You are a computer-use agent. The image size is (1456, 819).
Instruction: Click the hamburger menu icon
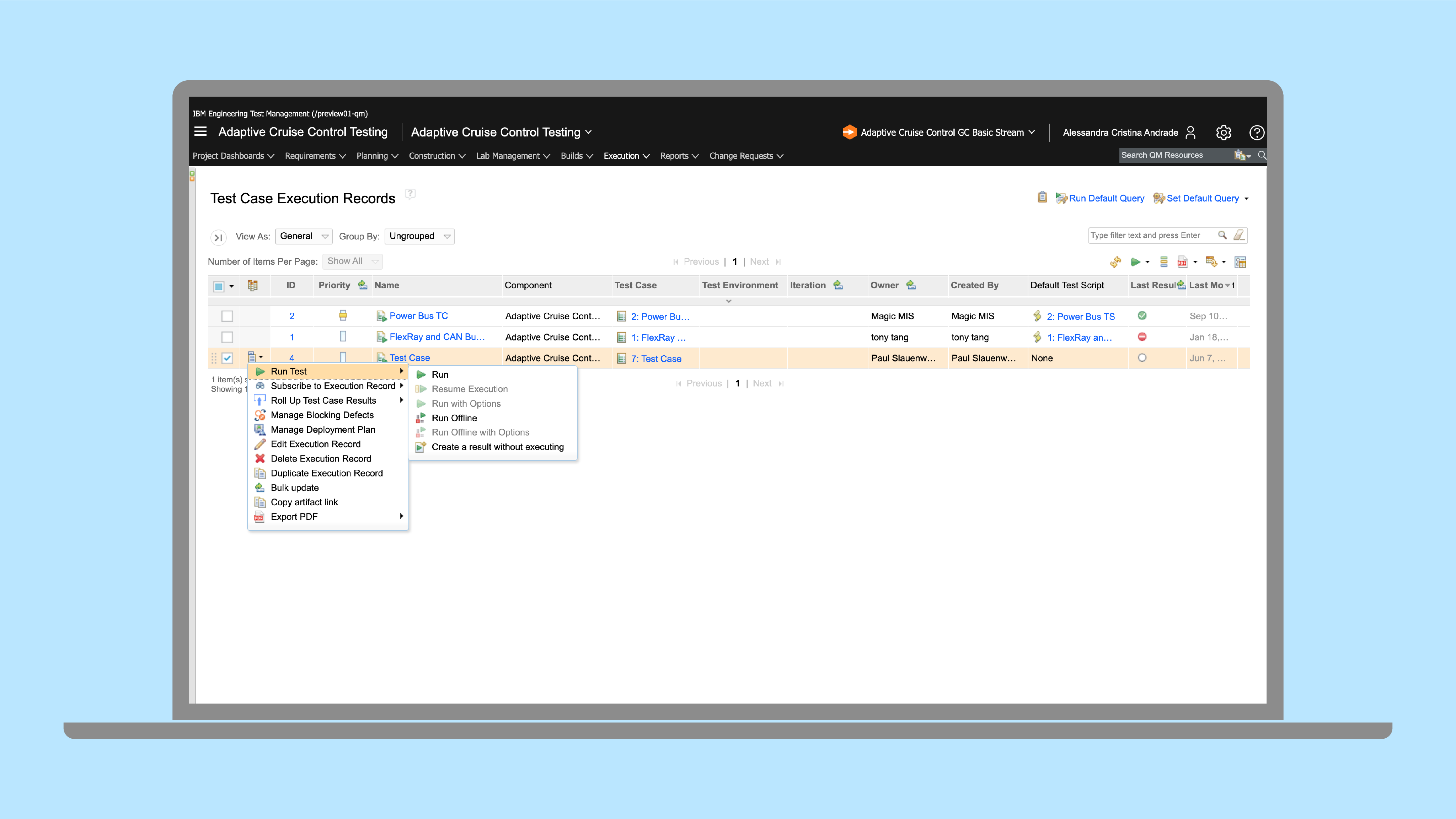click(200, 131)
